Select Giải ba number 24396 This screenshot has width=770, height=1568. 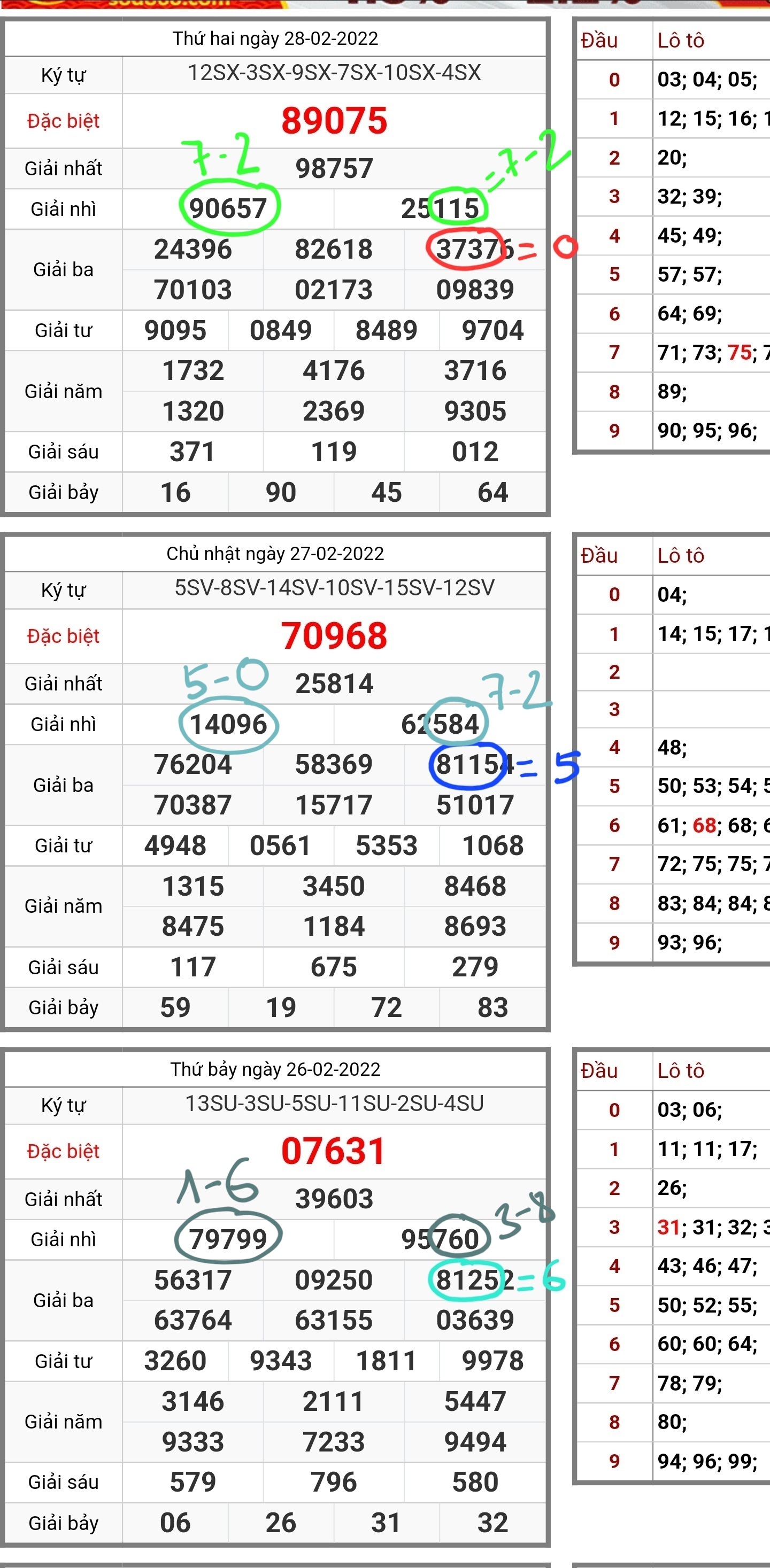click(193, 250)
